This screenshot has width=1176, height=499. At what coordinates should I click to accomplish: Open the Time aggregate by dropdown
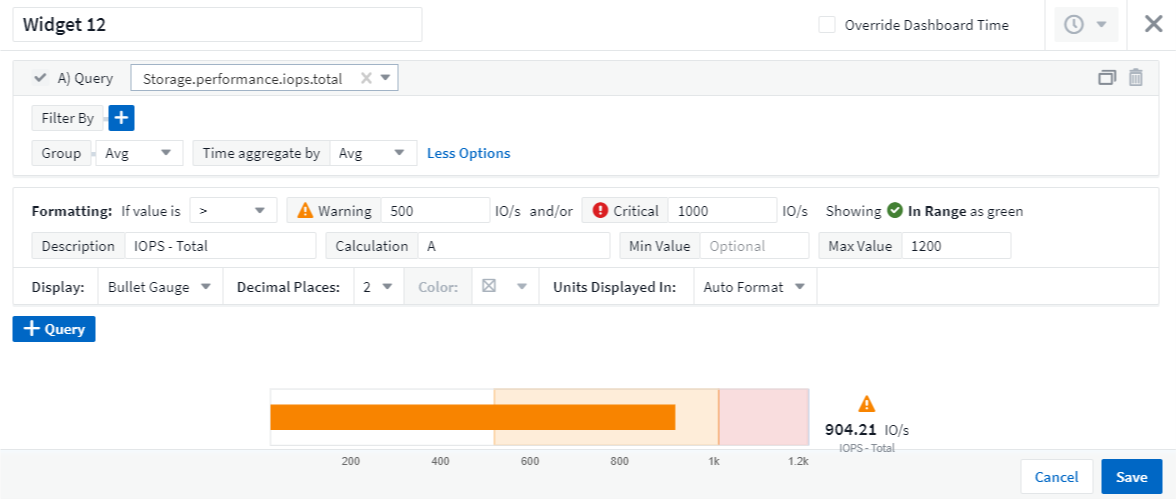pos(374,153)
